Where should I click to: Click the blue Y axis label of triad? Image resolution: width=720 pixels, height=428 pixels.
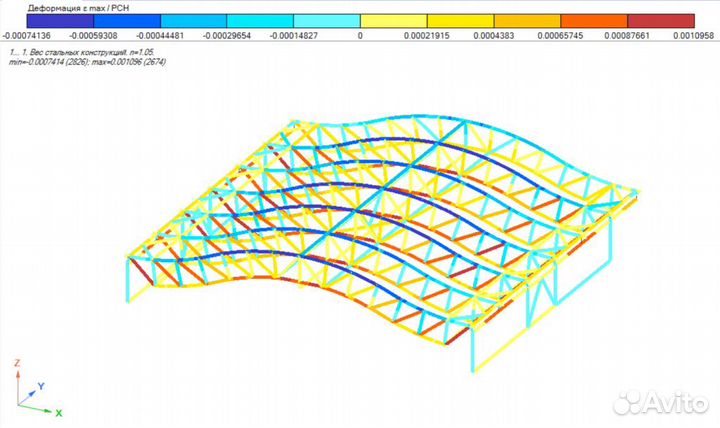coord(40,385)
